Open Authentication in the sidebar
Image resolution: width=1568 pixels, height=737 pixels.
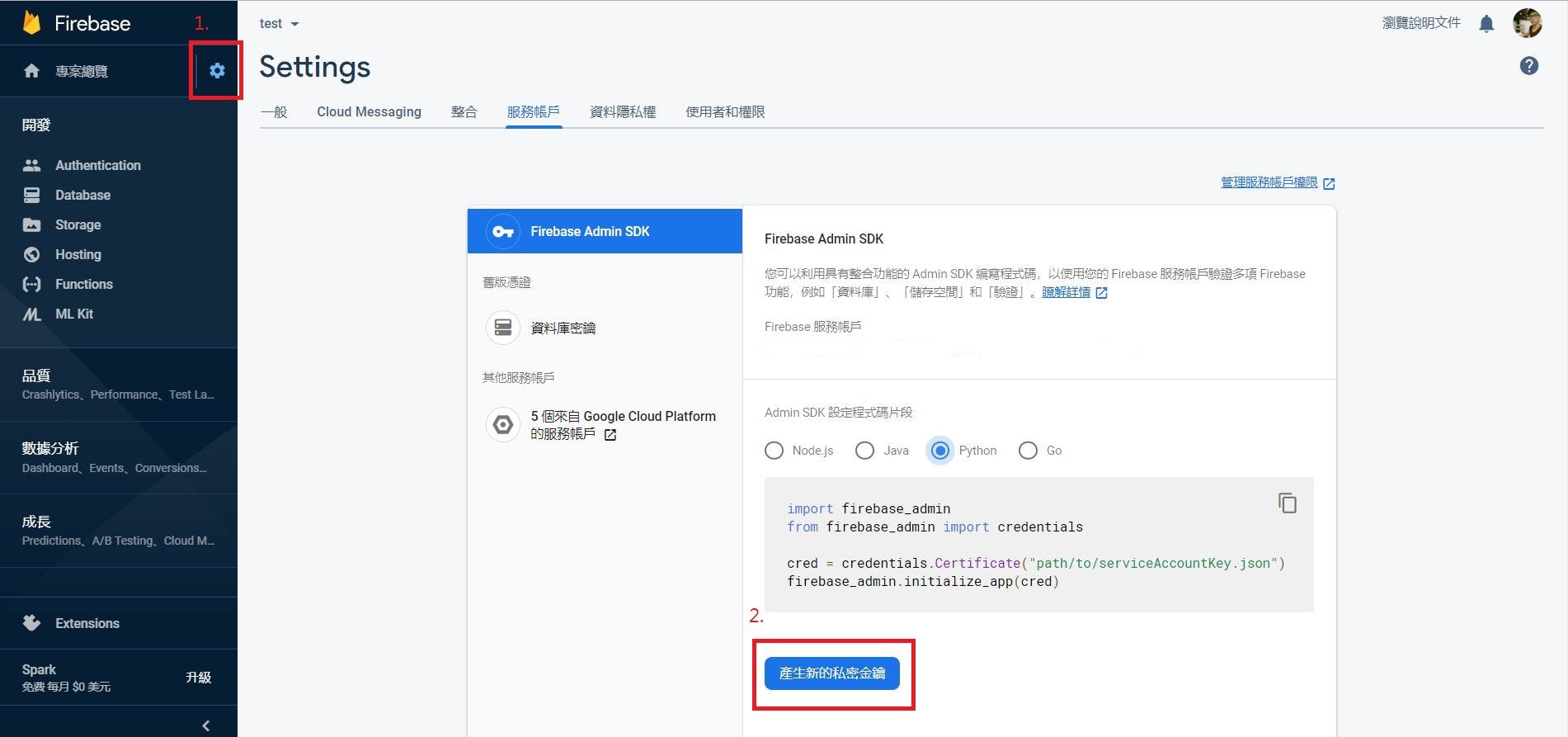pos(97,165)
